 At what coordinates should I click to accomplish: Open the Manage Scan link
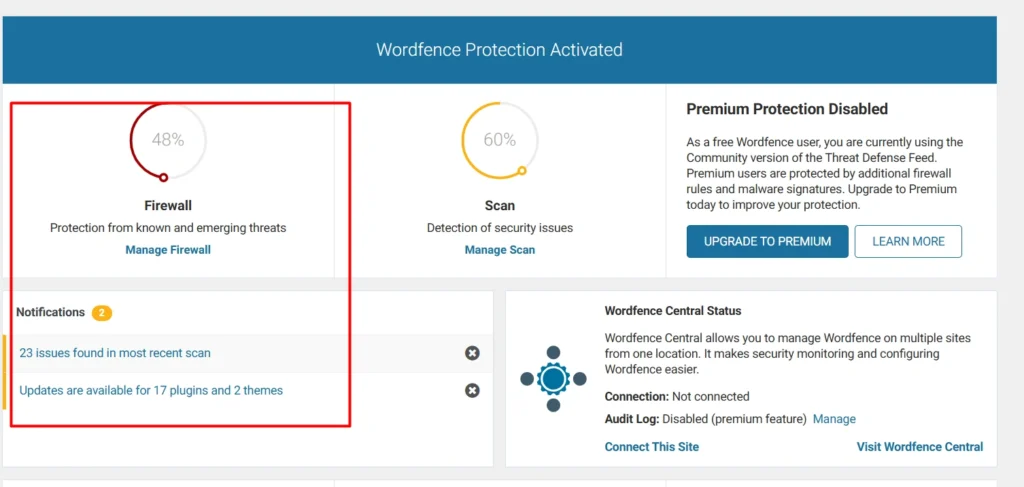[500, 250]
